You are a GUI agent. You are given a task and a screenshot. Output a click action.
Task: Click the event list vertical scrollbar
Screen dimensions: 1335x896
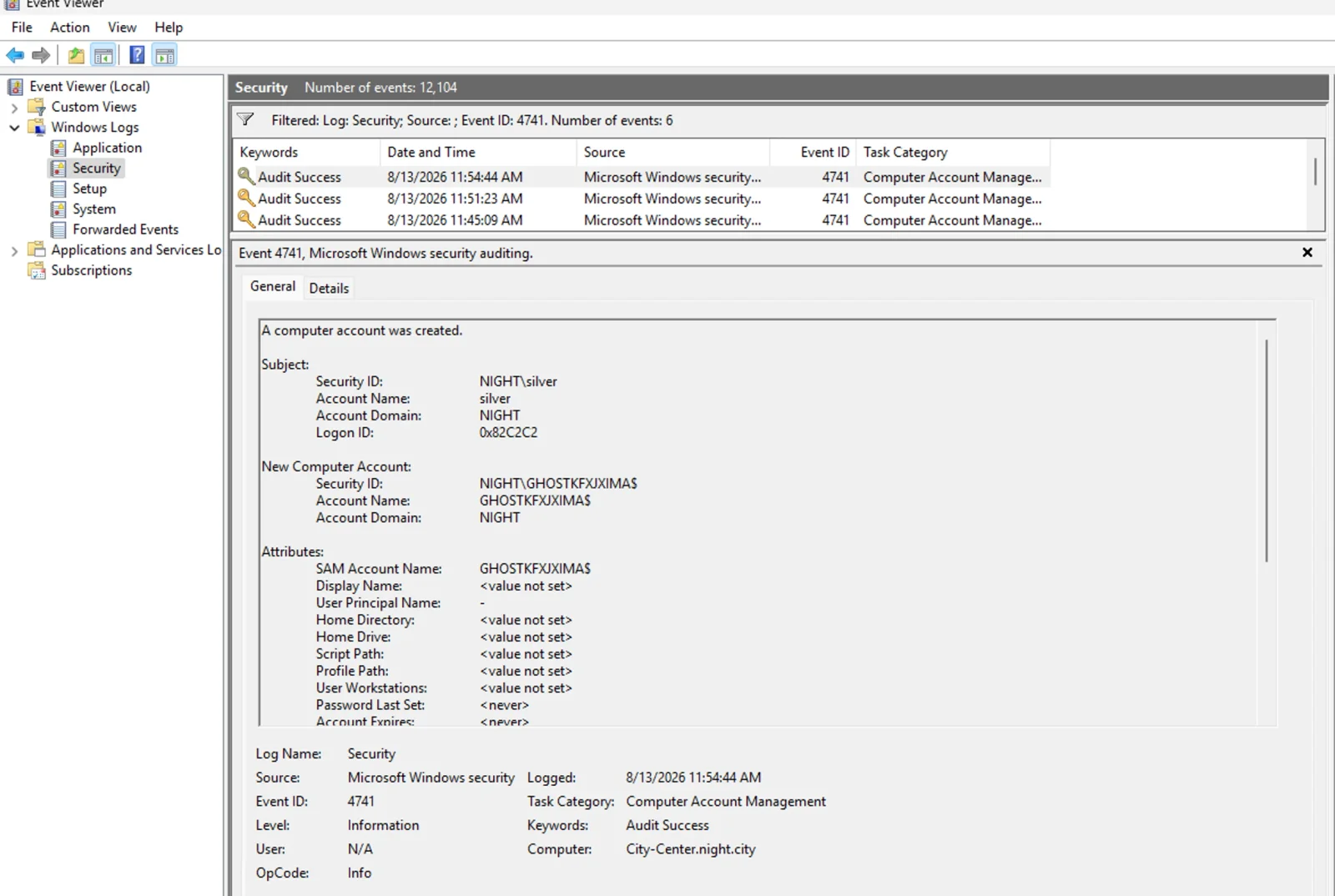point(1315,172)
